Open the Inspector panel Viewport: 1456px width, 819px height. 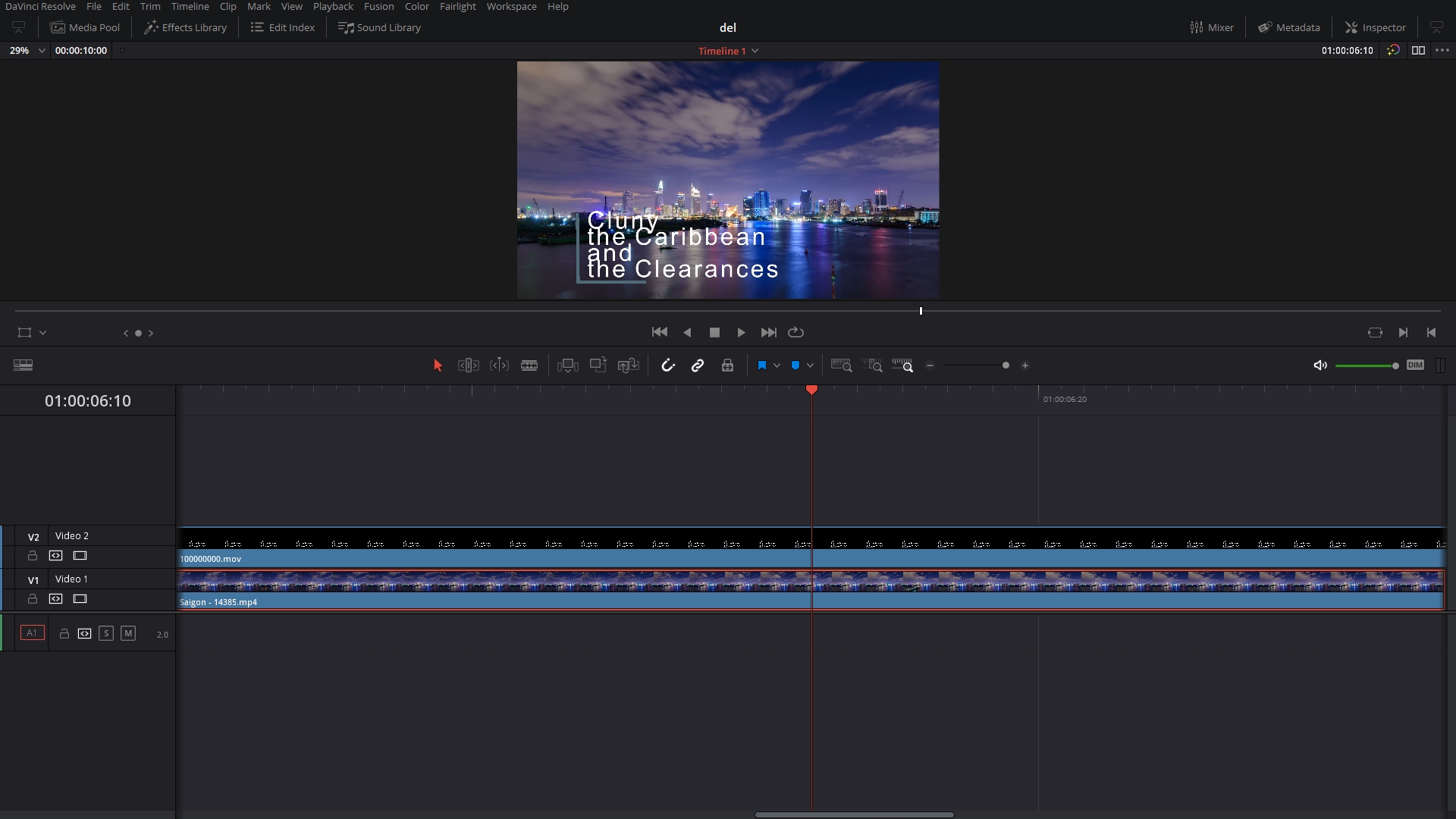(x=1376, y=27)
